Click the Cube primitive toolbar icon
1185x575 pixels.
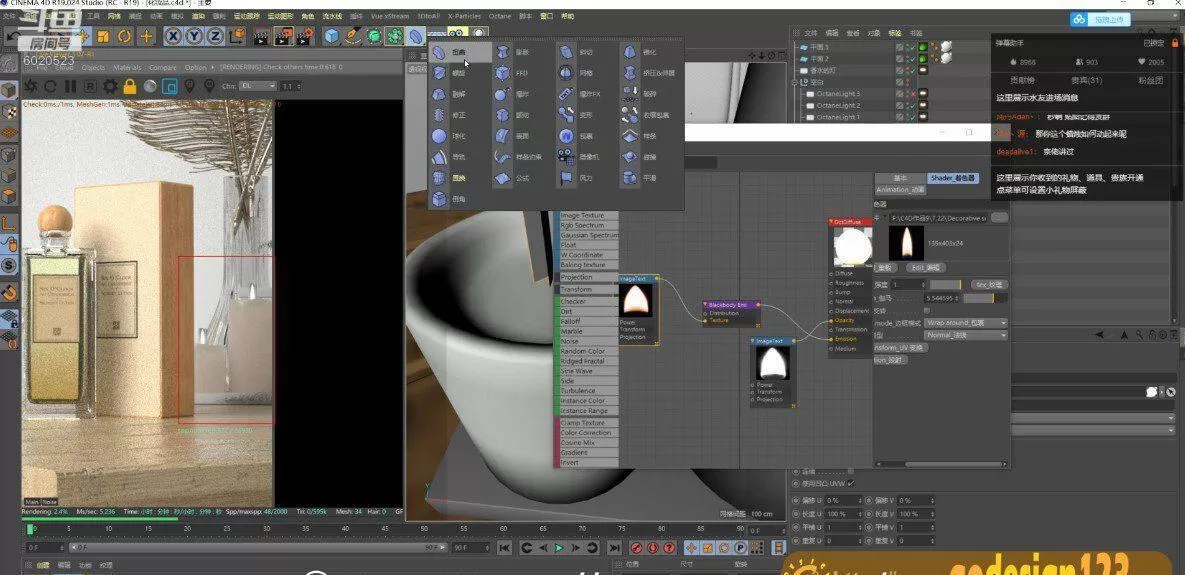tap(332, 36)
